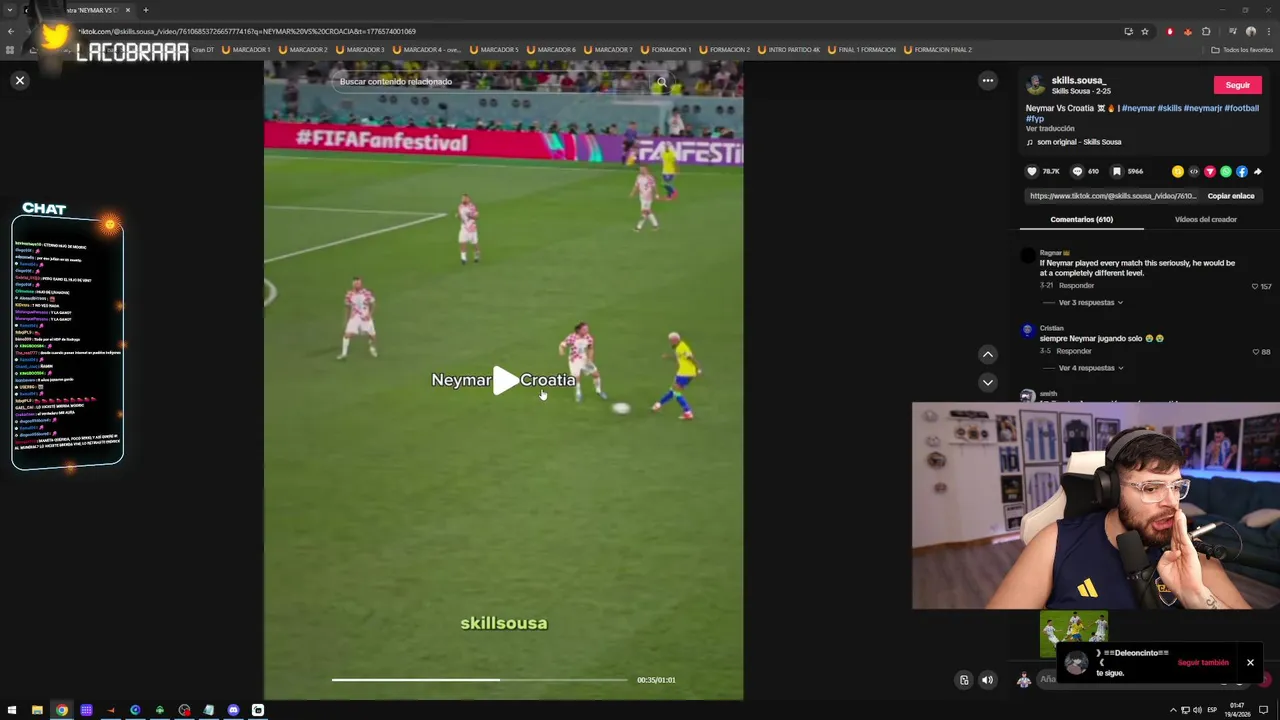Save the video with the bookmark icon
This screenshot has width=1280, height=720.
pos(1116,171)
